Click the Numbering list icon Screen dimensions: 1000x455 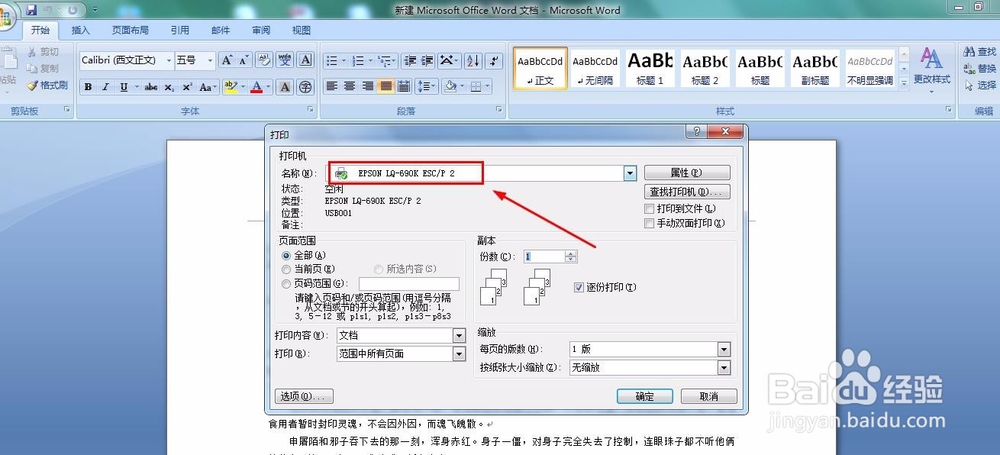(x=358, y=61)
